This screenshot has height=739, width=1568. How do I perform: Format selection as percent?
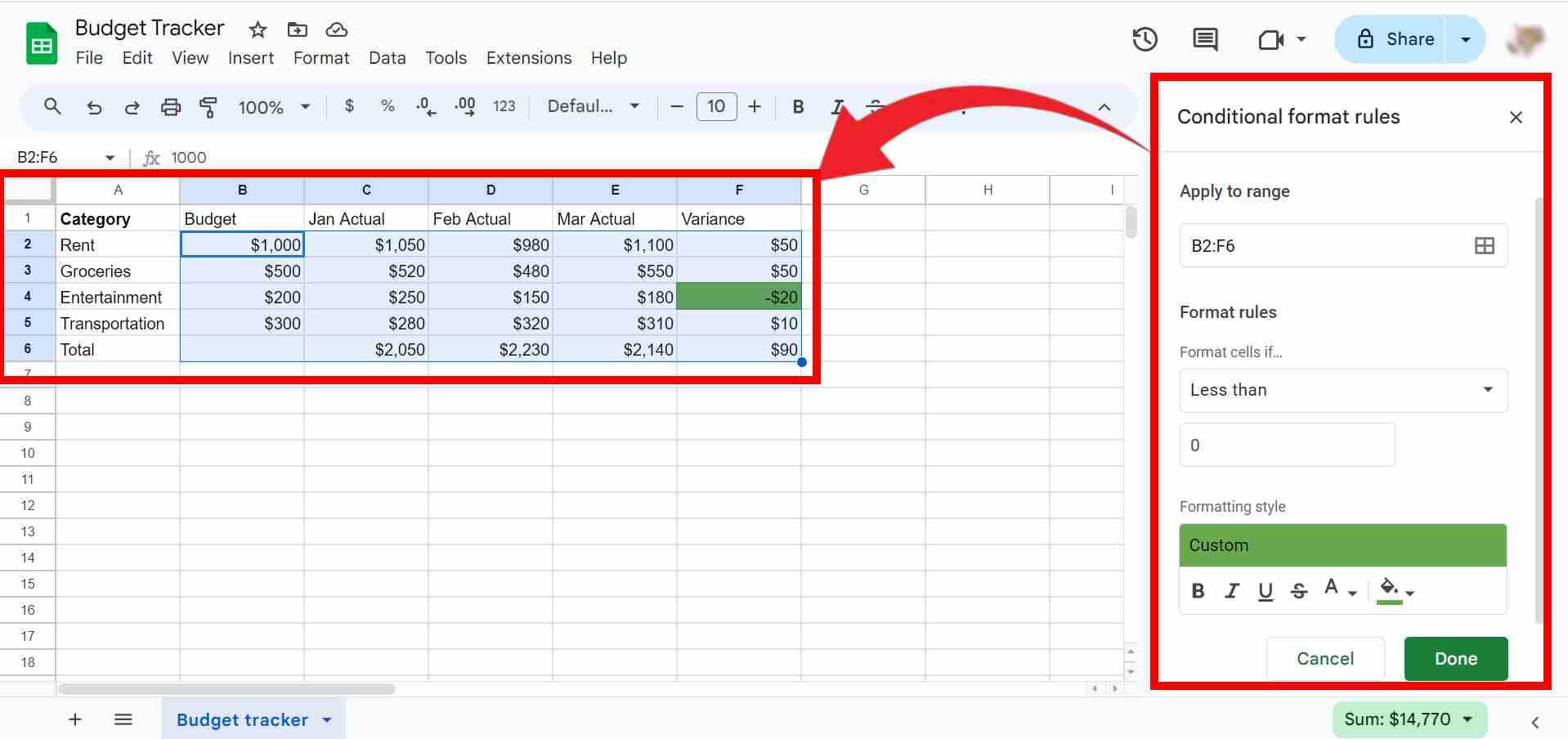[x=387, y=106]
